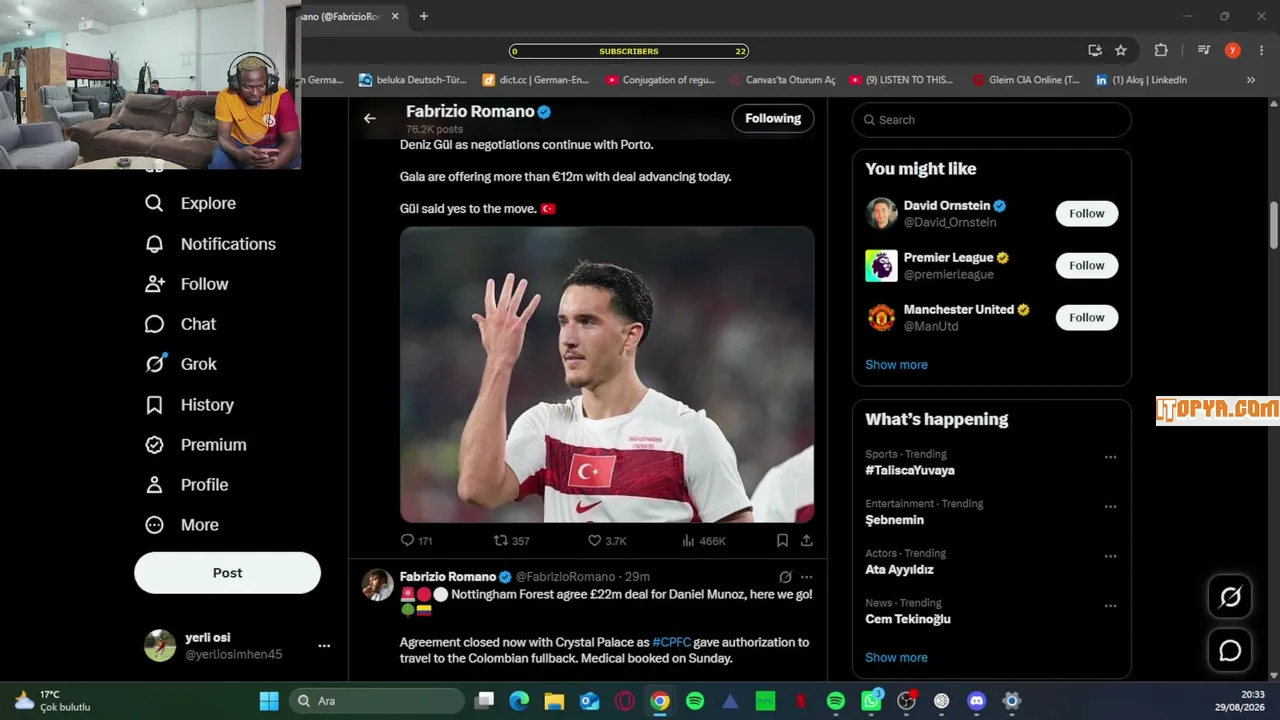This screenshot has width=1280, height=720.
Task: Open a new browser tab
Action: (424, 16)
